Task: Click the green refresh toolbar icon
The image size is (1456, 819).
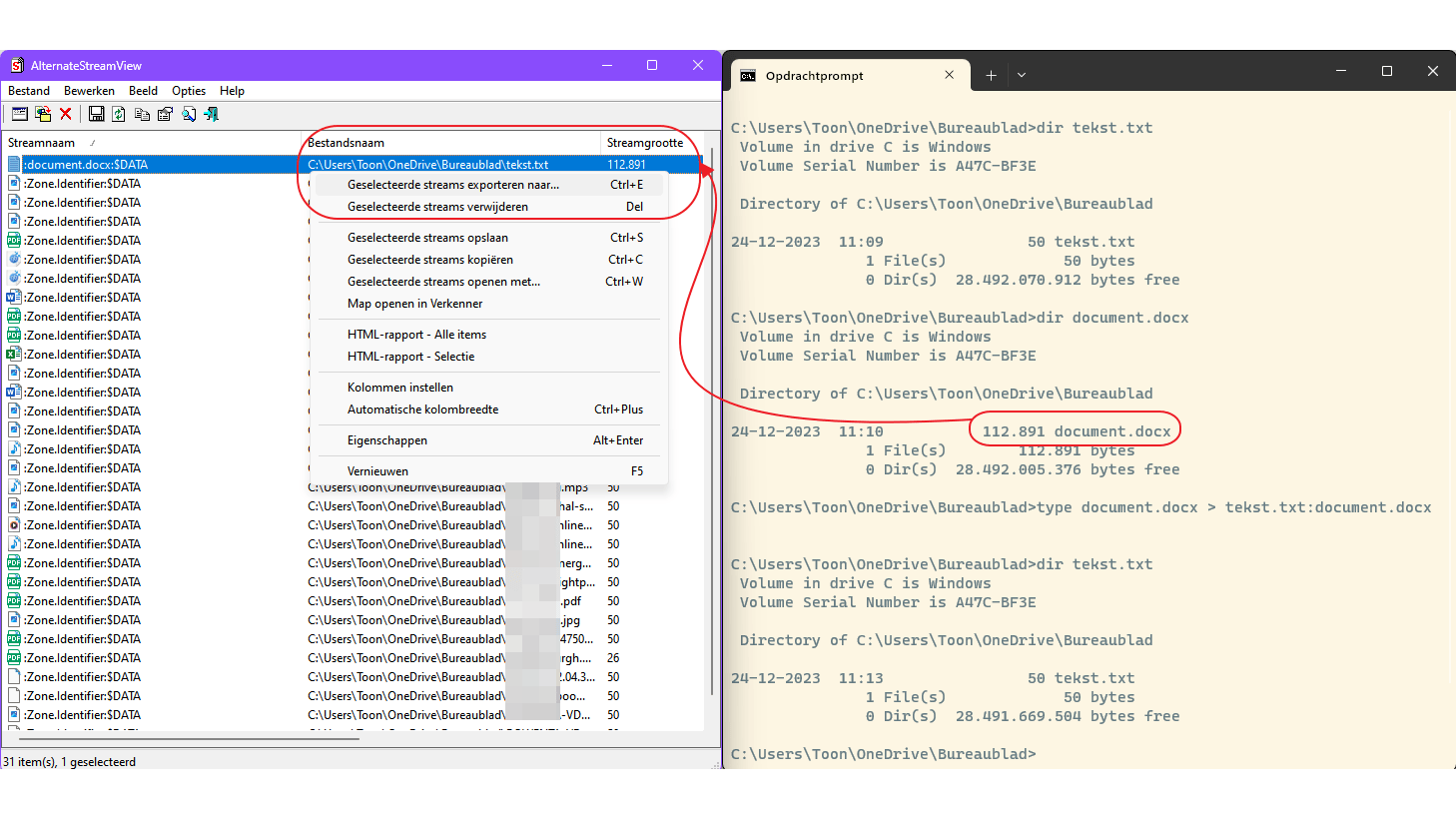Action: 119,114
